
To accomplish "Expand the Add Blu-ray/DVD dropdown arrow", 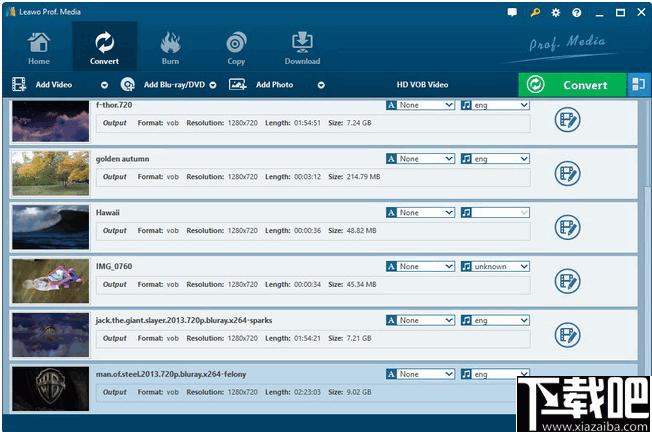I will [213, 85].
